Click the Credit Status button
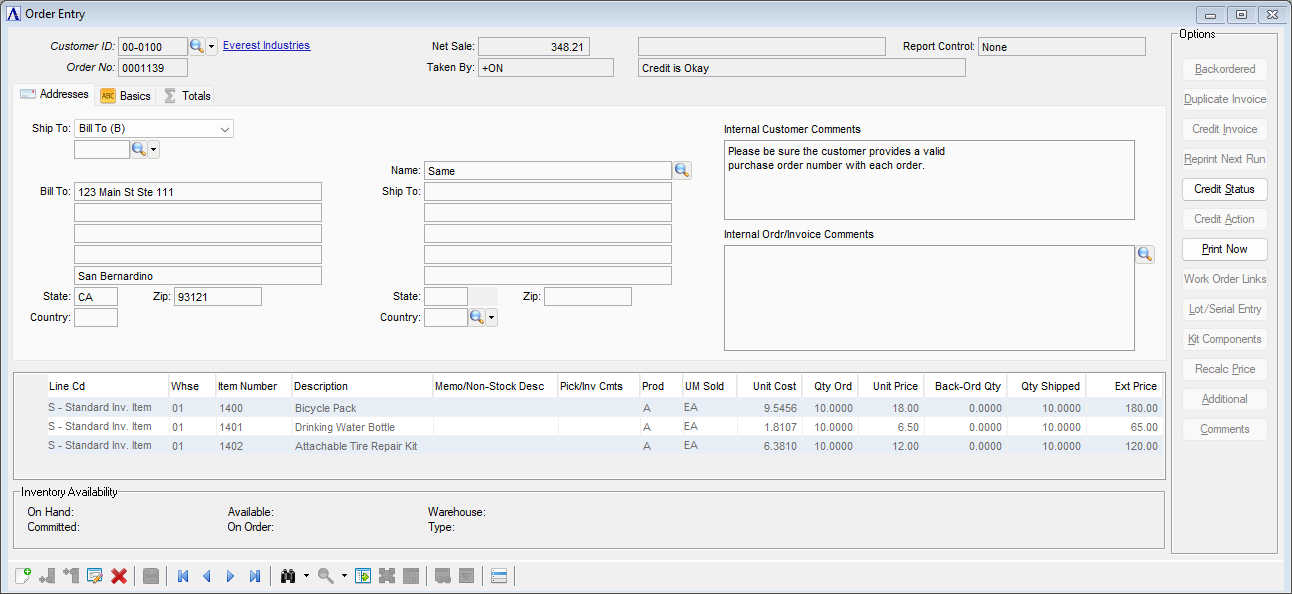This screenshot has height=594, width=1292. tap(1224, 189)
